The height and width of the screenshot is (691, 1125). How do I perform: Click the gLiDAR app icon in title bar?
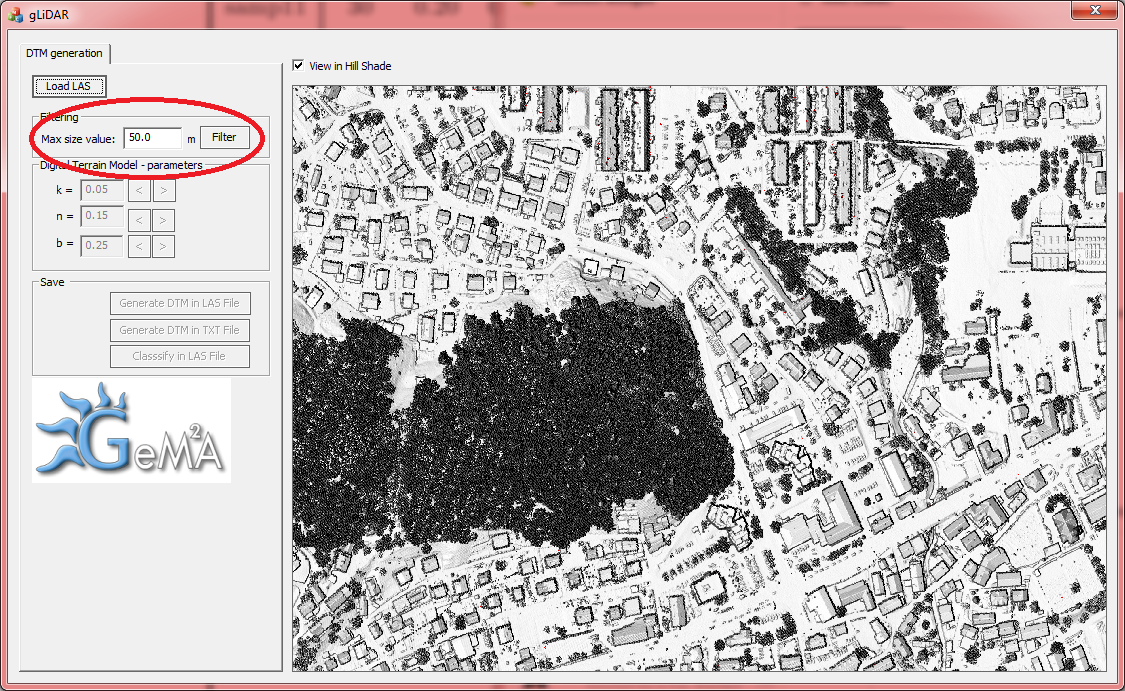point(15,14)
